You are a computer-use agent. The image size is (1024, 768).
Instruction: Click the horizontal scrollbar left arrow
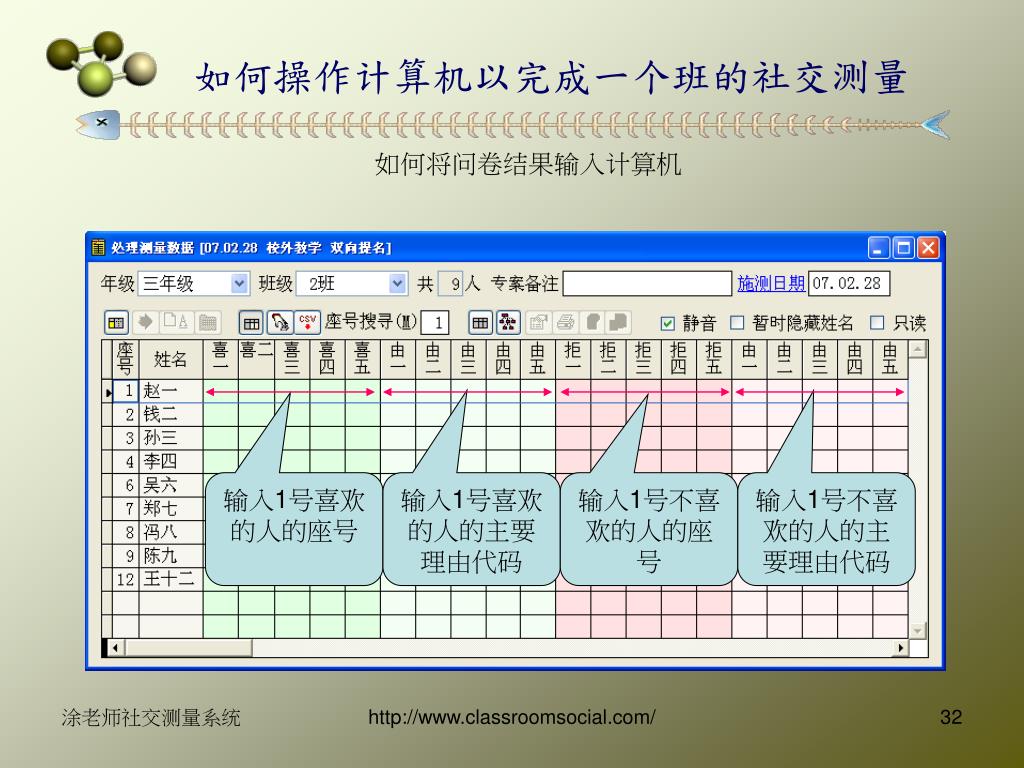click(x=116, y=648)
